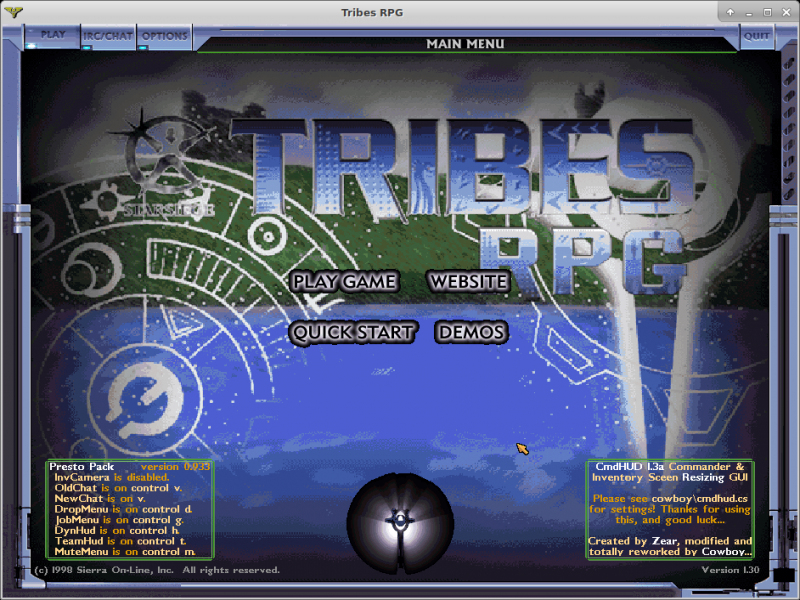Open the DEMOS menu entry

(x=471, y=332)
